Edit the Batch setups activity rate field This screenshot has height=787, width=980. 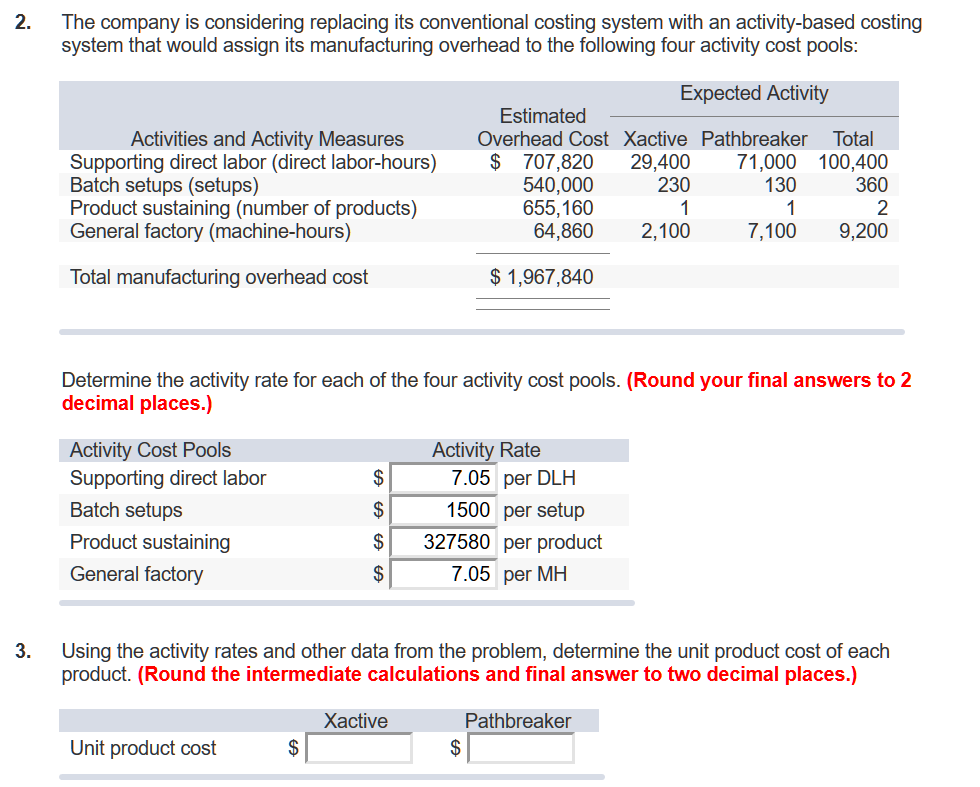(443, 510)
